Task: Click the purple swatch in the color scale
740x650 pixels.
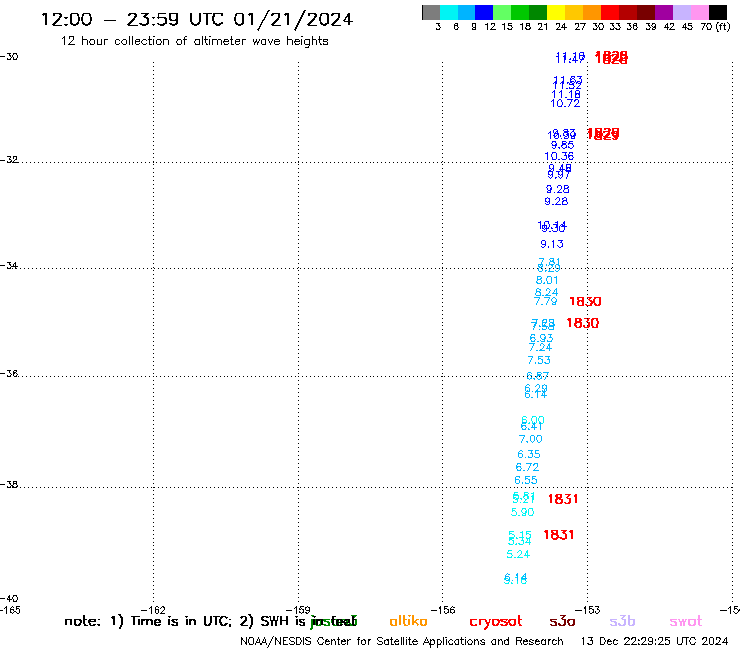Action: pos(664,12)
